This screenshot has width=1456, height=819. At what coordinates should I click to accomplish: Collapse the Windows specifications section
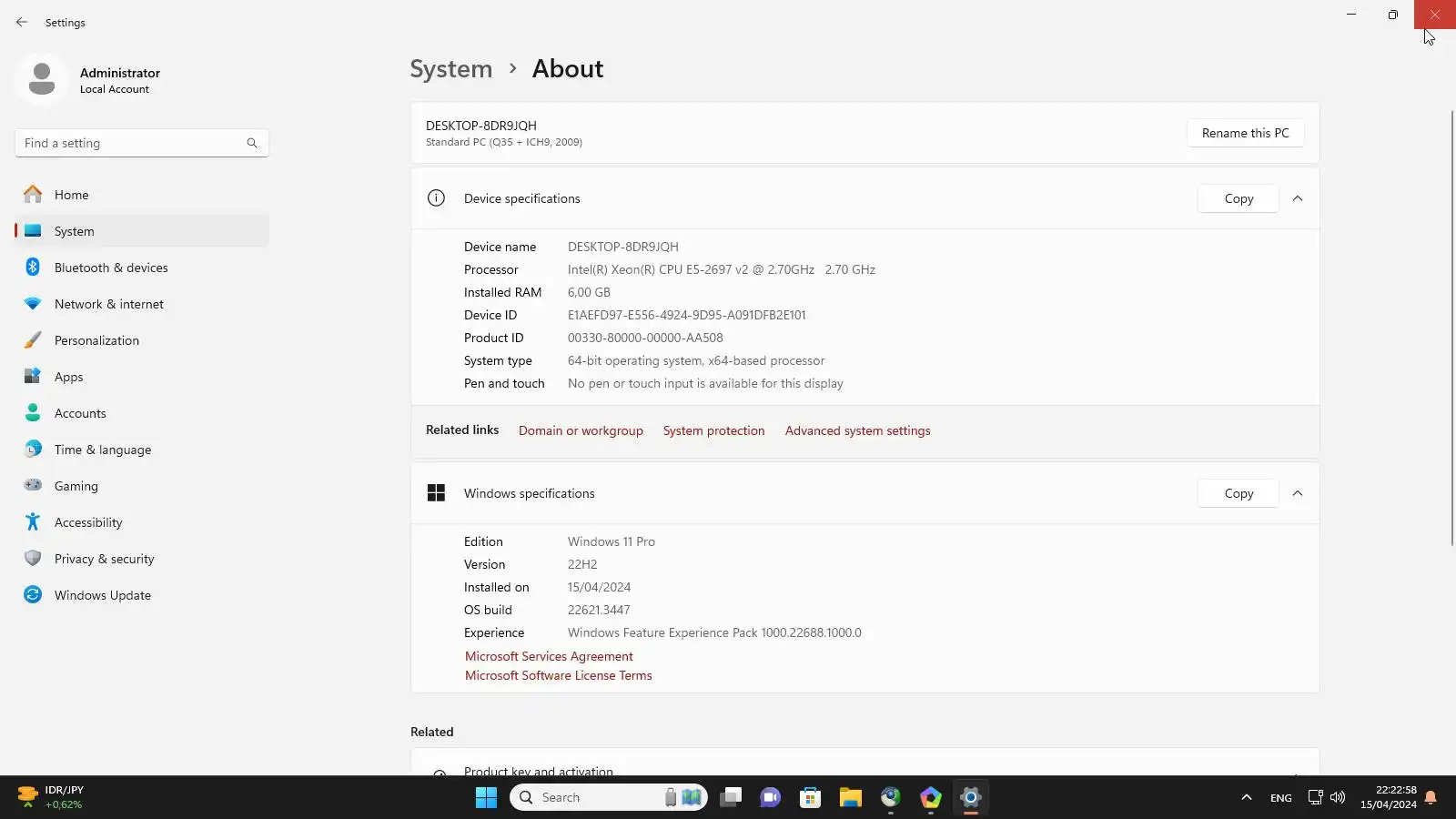(1298, 493)
